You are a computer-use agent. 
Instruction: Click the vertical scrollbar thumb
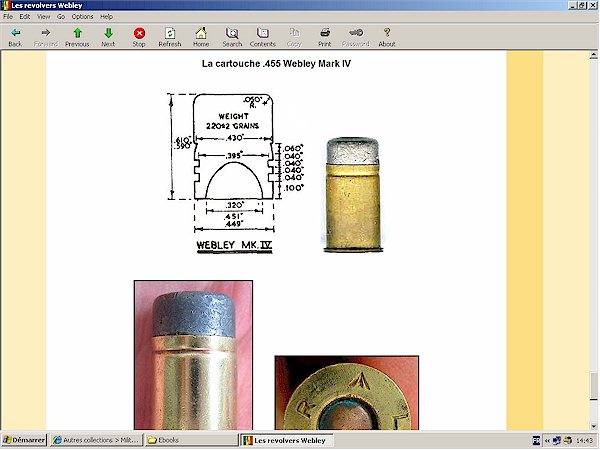click(x=593, y=385)
